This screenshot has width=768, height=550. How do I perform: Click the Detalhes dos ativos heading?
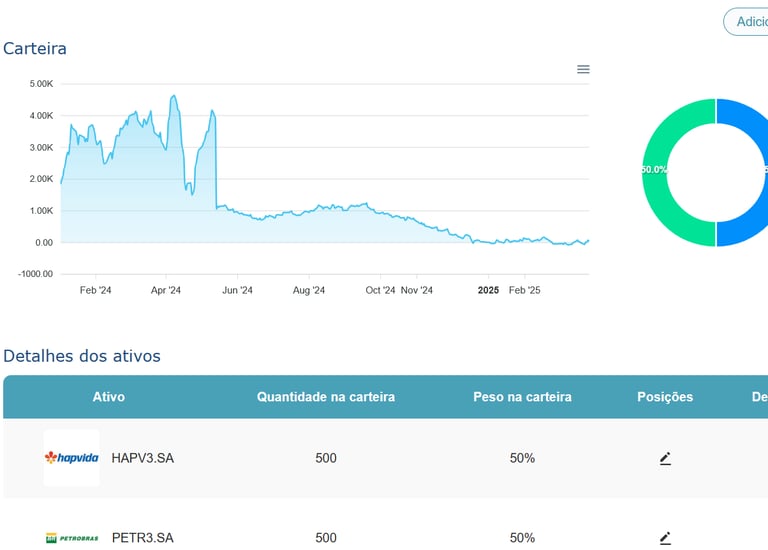coord(82,356)
